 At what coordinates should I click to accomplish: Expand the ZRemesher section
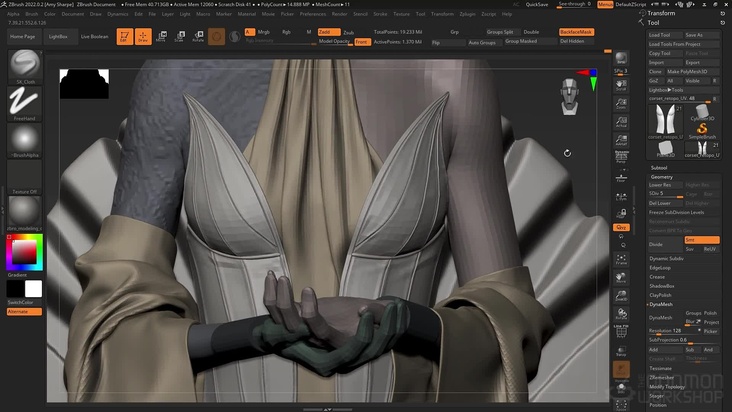coord(662,377)
